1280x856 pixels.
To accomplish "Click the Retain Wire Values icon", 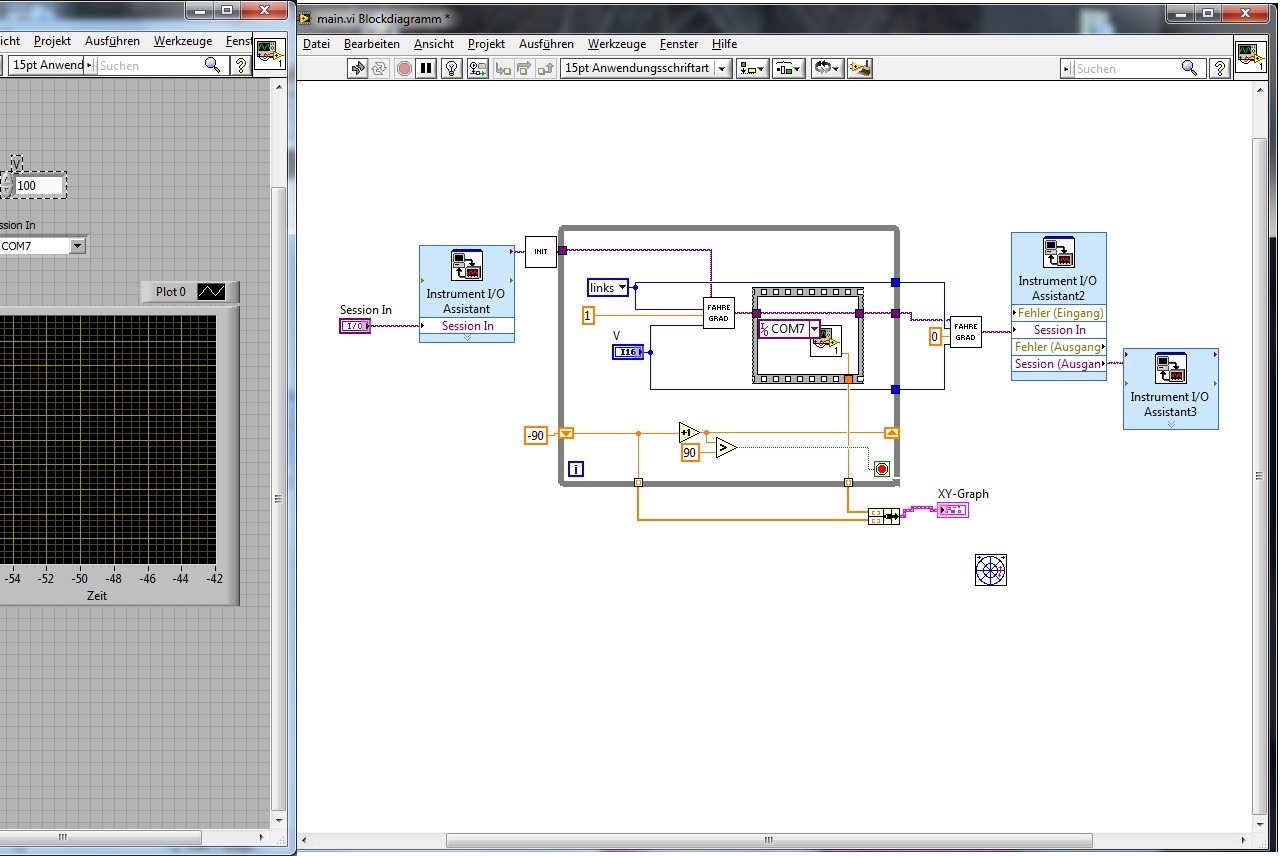I will click(478, 68).
